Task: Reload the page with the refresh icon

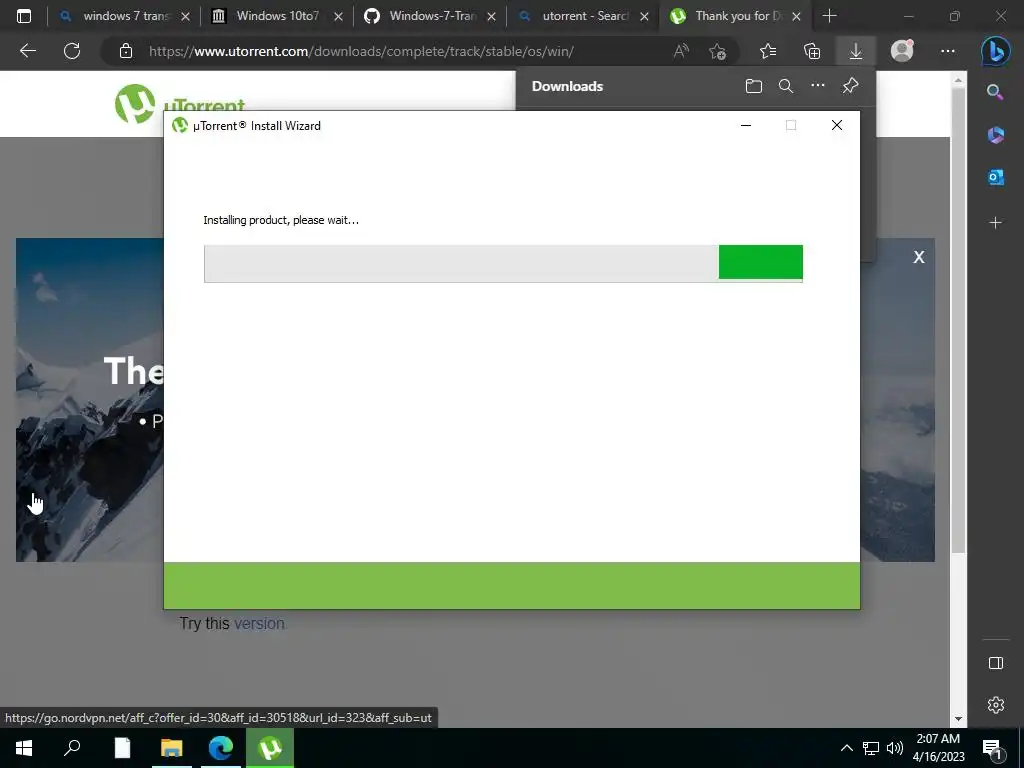Action: [x=72, y=51]
